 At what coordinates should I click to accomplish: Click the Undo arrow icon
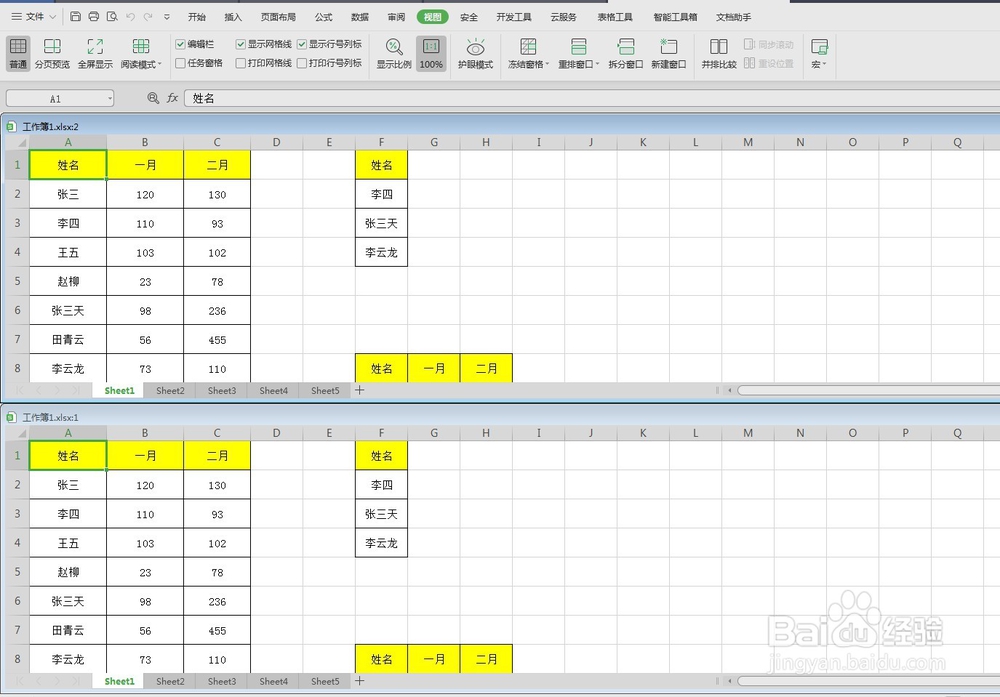coord(130,17)
